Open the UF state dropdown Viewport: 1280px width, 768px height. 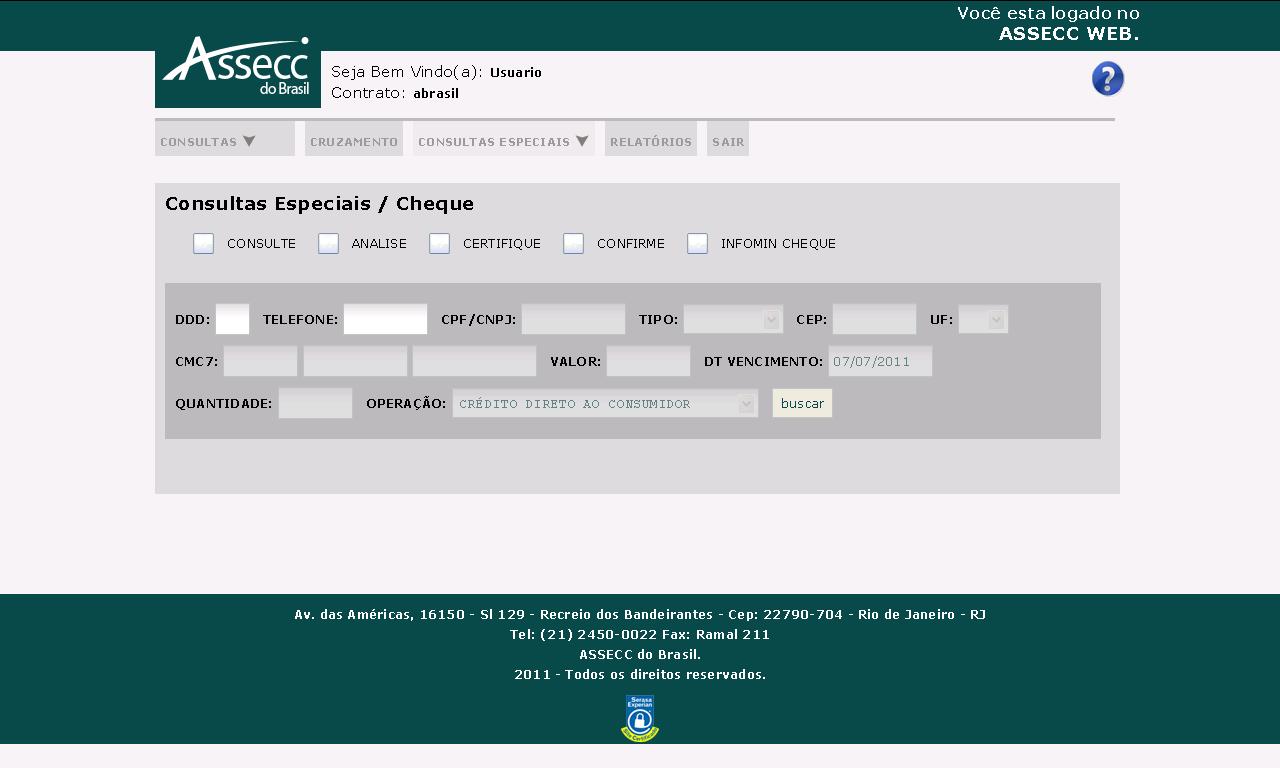[983, 319]
